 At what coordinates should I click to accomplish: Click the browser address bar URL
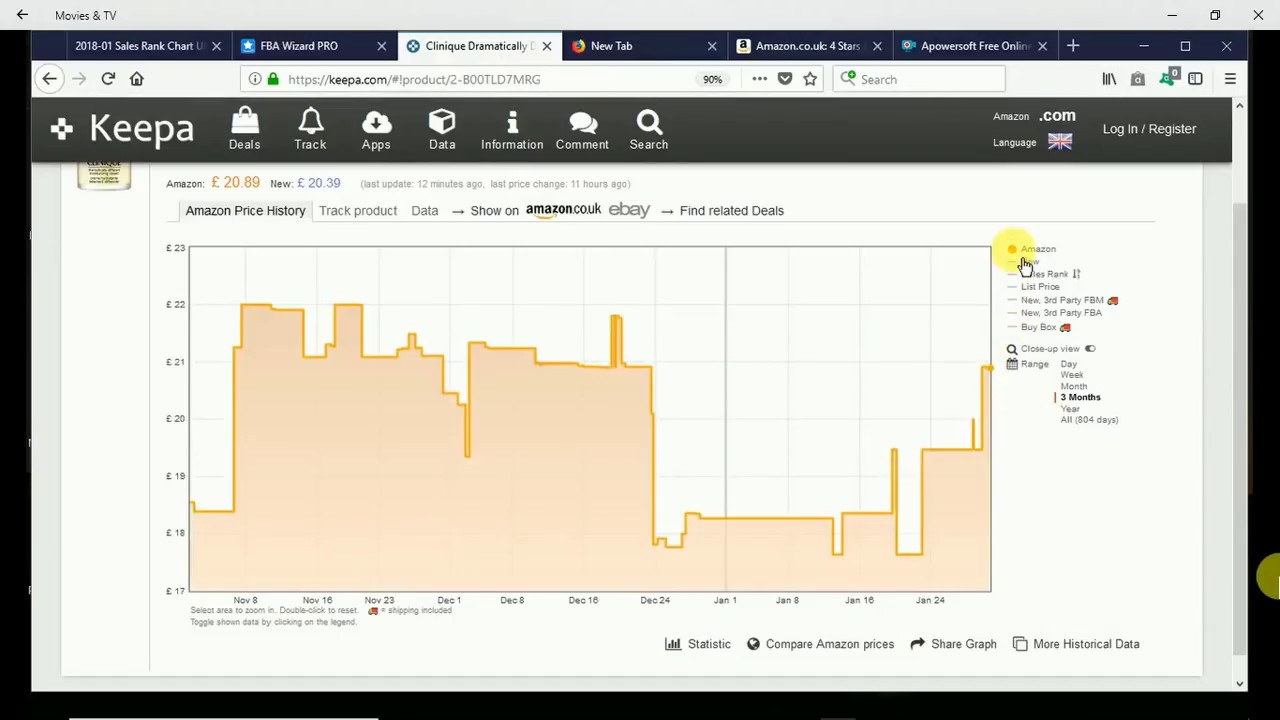pyautogui.click(x=414, y=79)
